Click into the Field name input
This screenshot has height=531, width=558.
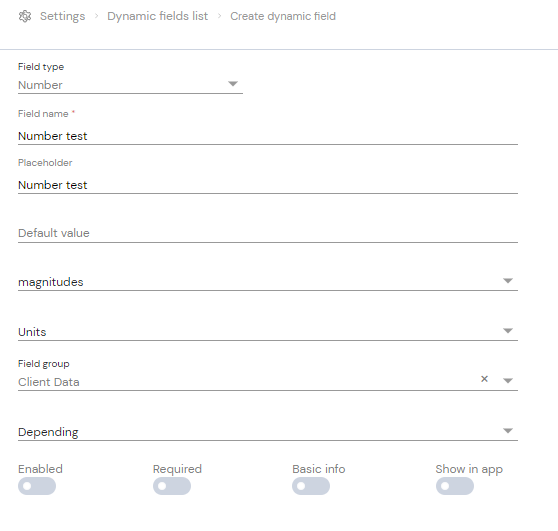[268, 136]
